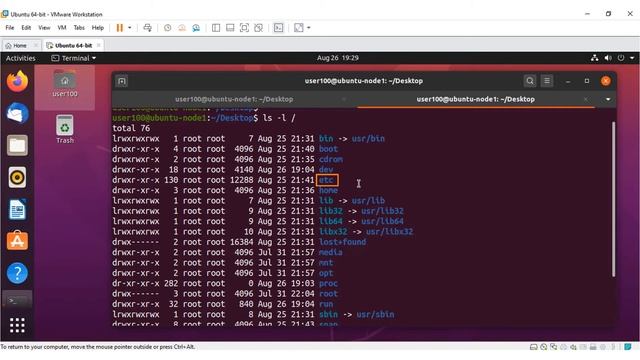Switch to the first terminal tab
Image resolution: width=640 pixels, height=360 pixels.
pyautogui.click(x=234, y=99)
